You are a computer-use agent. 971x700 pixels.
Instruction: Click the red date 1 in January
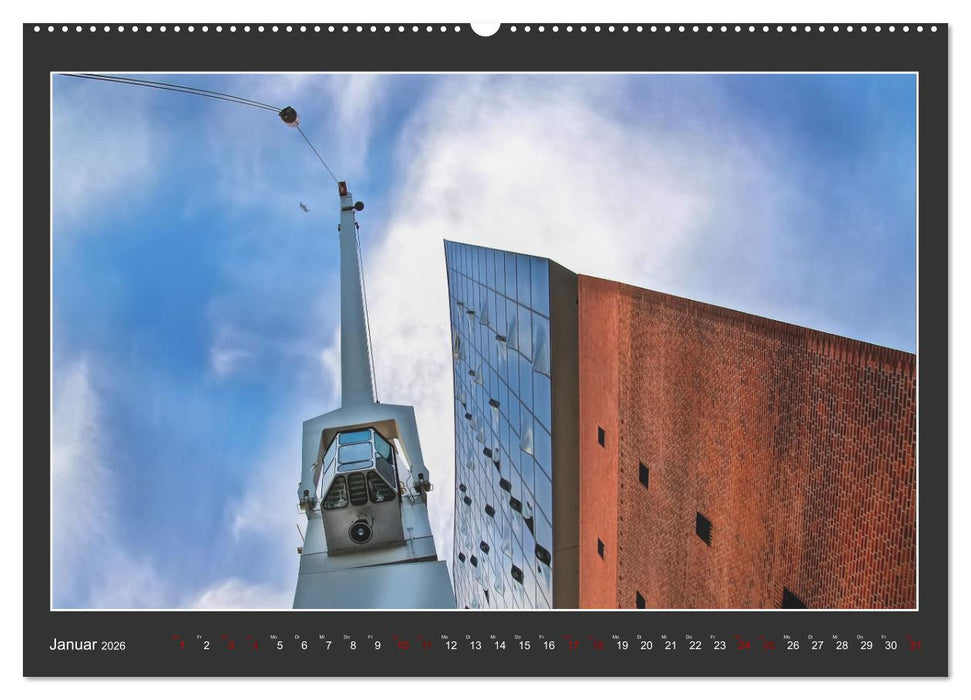pos(181,645)
